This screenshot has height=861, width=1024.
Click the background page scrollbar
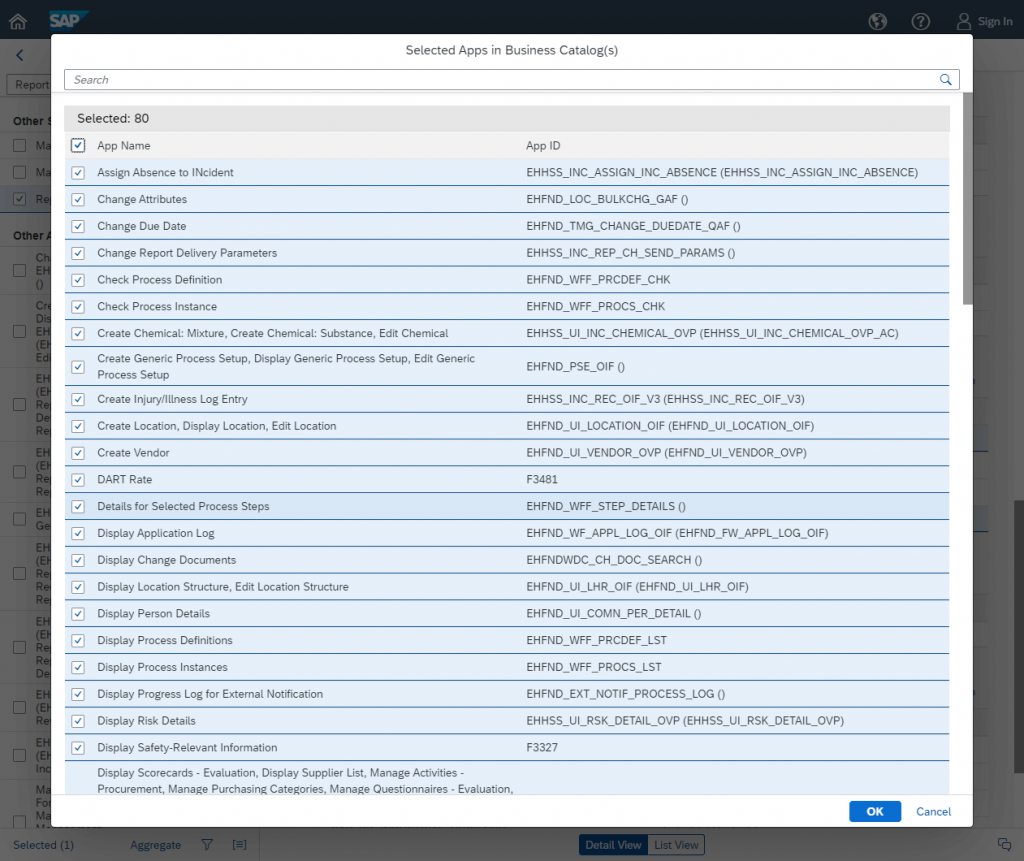1018,637
